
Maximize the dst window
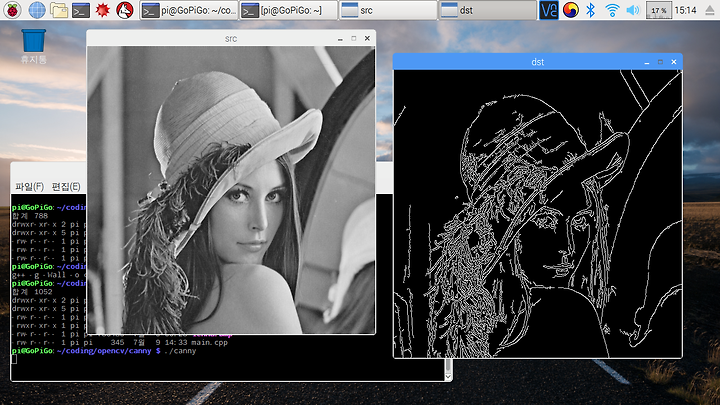(660, 62)
